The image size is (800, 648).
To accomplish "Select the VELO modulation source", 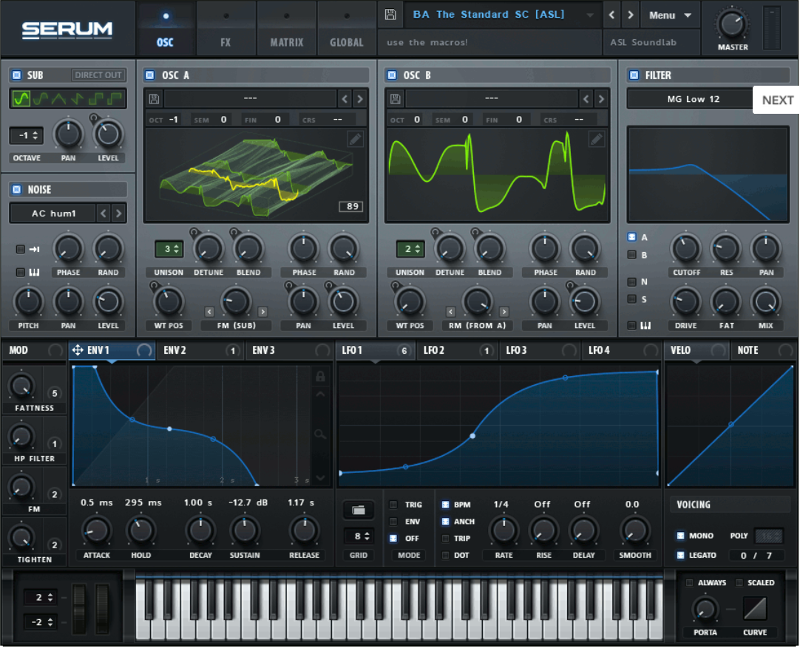I will point(697,351).
